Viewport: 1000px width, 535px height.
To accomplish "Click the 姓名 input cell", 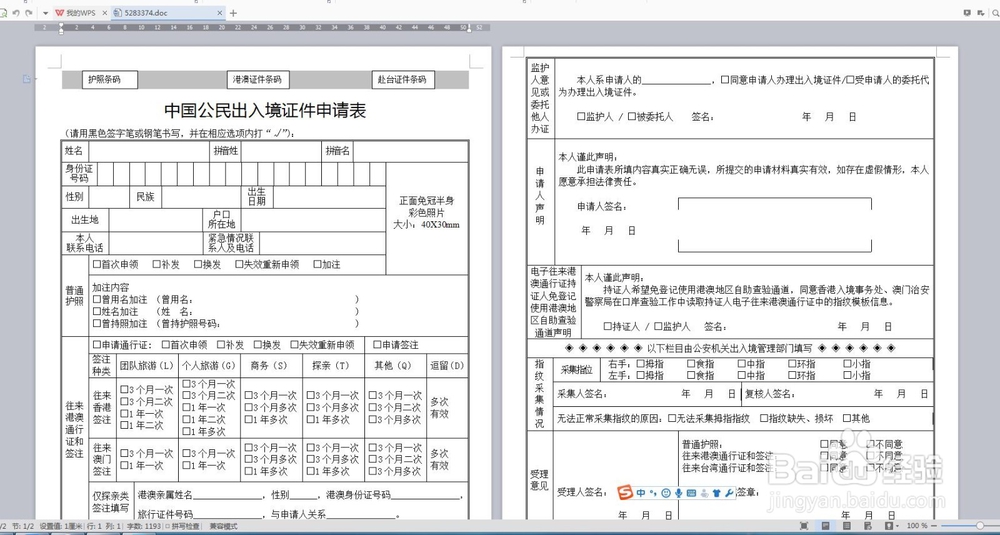I will (x=150, y=152).
